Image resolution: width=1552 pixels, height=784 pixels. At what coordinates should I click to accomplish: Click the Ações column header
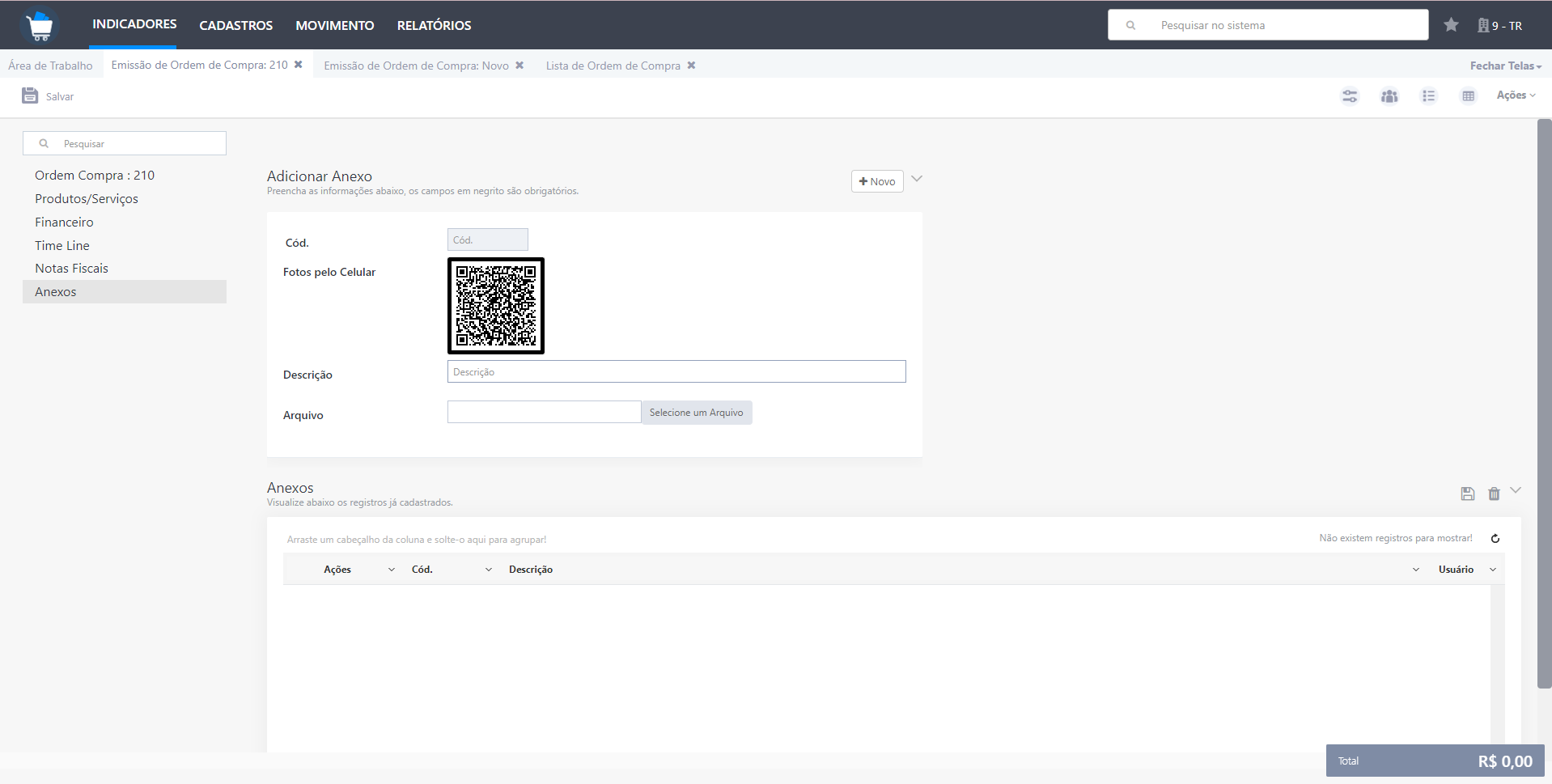pos(337,570)
